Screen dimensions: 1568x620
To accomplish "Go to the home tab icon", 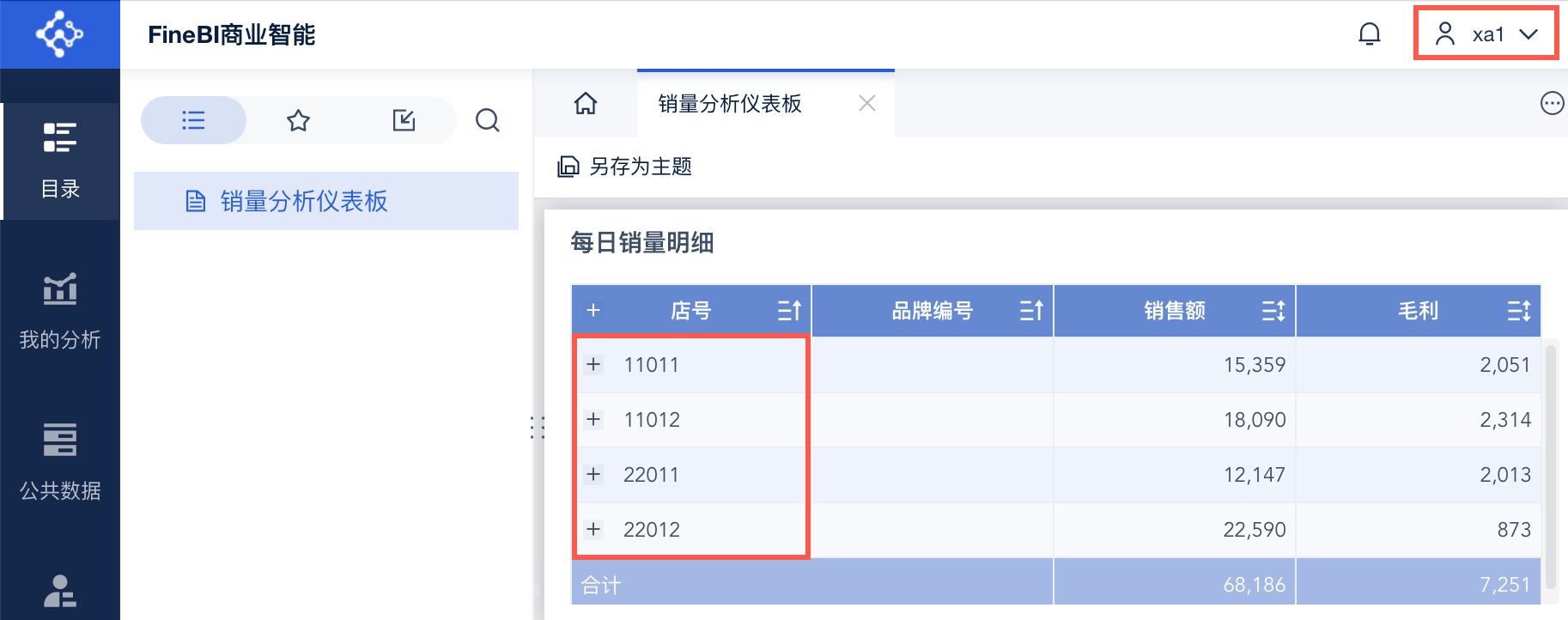I will pos(586,104).
